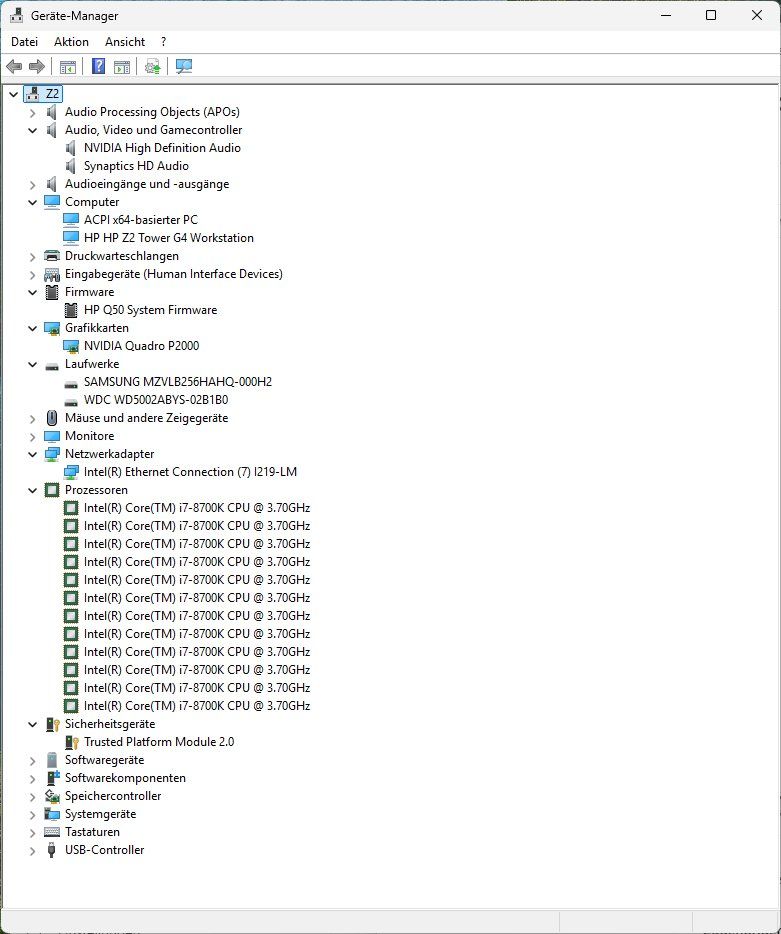Open the Ansicht menu
781x934 pixels.
125,42
